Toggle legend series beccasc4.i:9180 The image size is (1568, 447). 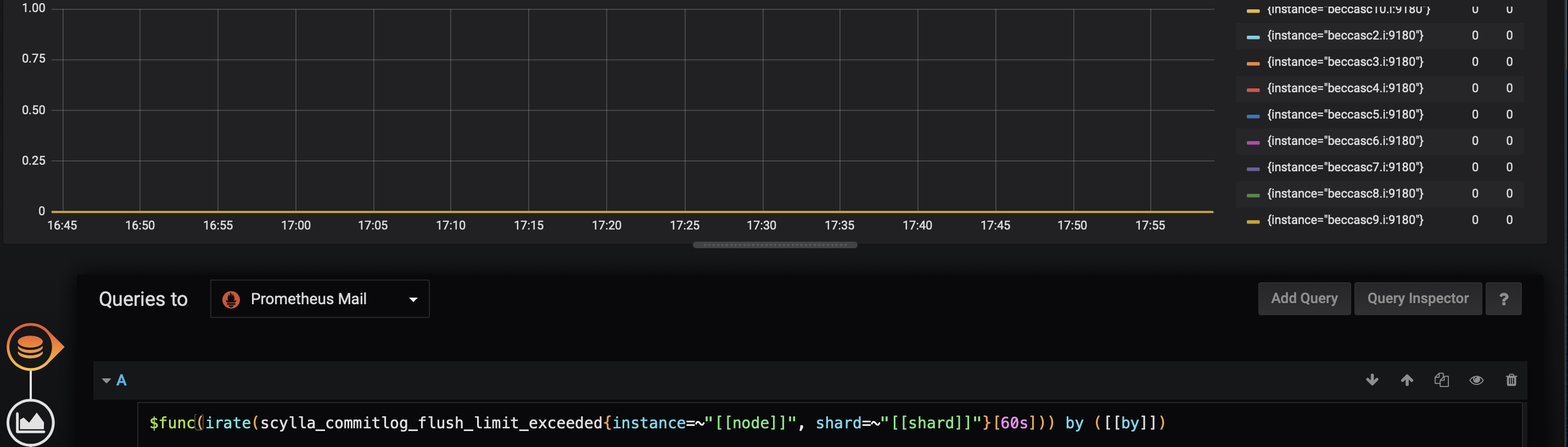coord(1345,88)
